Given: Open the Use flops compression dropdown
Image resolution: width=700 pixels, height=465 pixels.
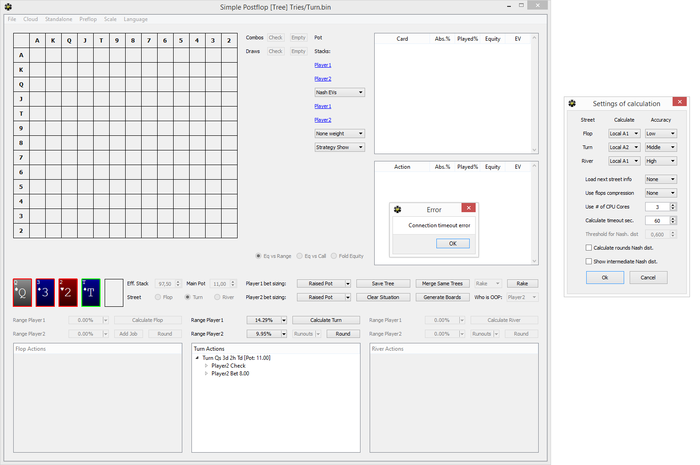Looking at the screenshot, I should pyautogui.click(x=661, y=193).
